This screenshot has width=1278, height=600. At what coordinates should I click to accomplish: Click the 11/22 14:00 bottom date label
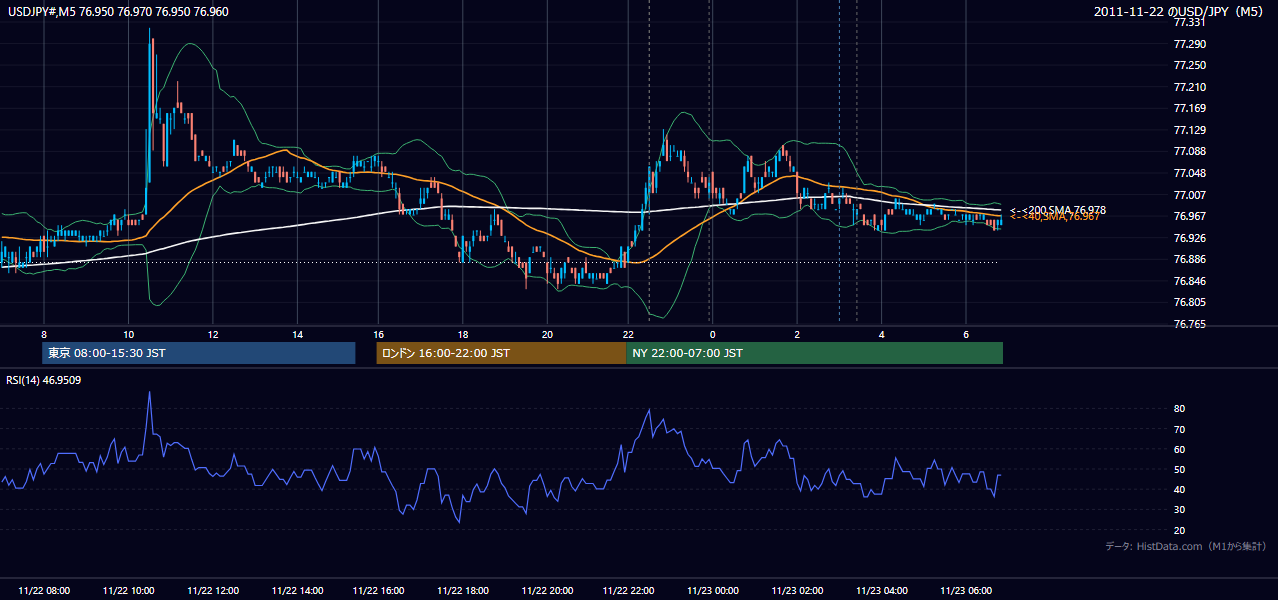pos(297,591)
